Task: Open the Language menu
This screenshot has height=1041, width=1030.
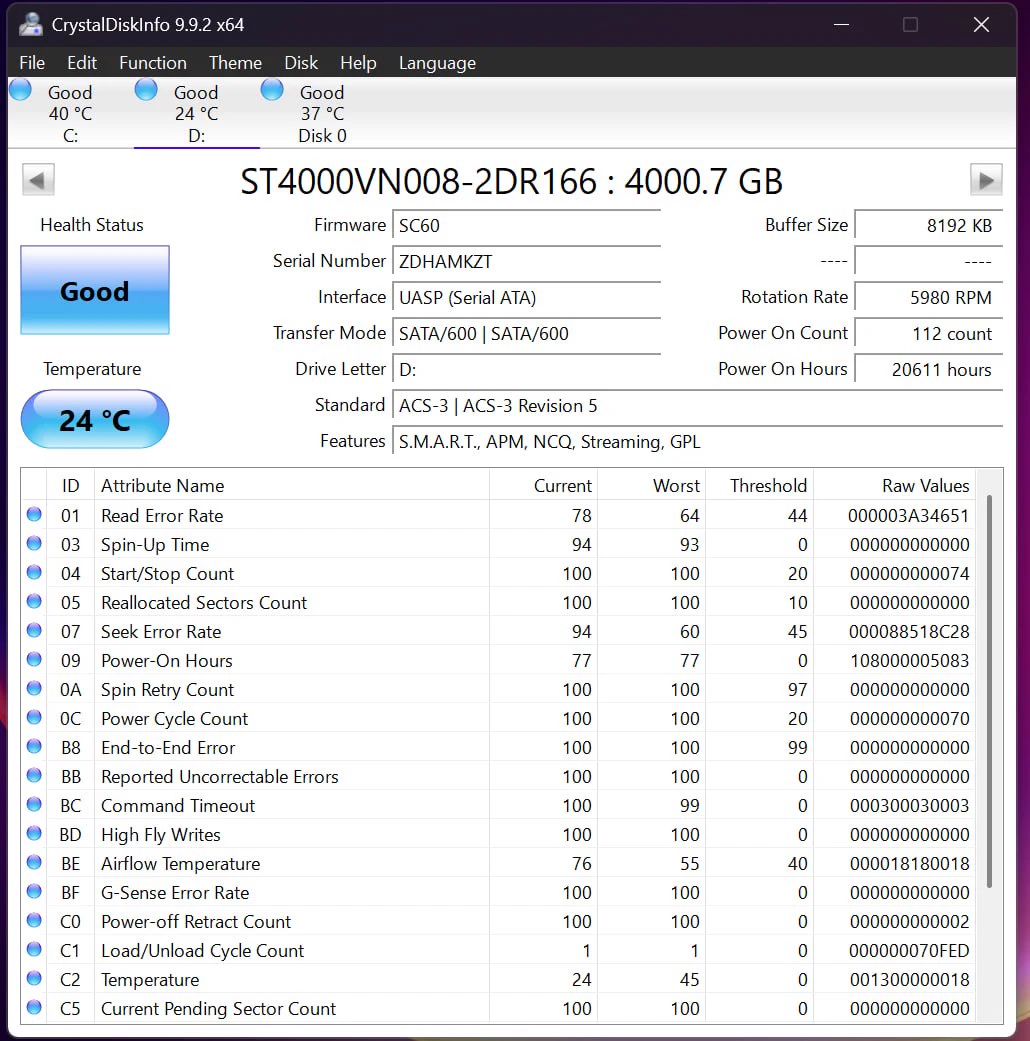Action: pos(437,62)
